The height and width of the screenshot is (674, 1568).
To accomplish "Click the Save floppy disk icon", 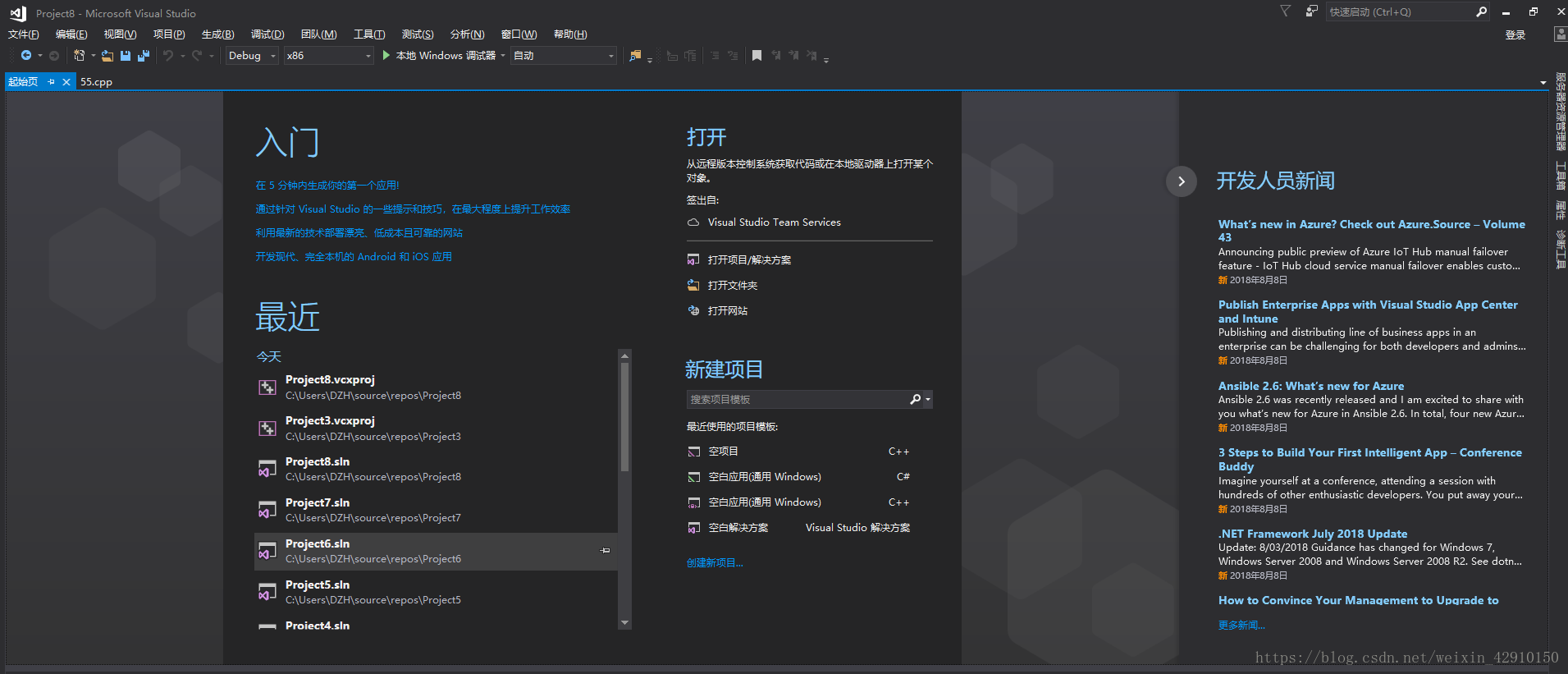I will pyautogui.click(x=126, y=56).
